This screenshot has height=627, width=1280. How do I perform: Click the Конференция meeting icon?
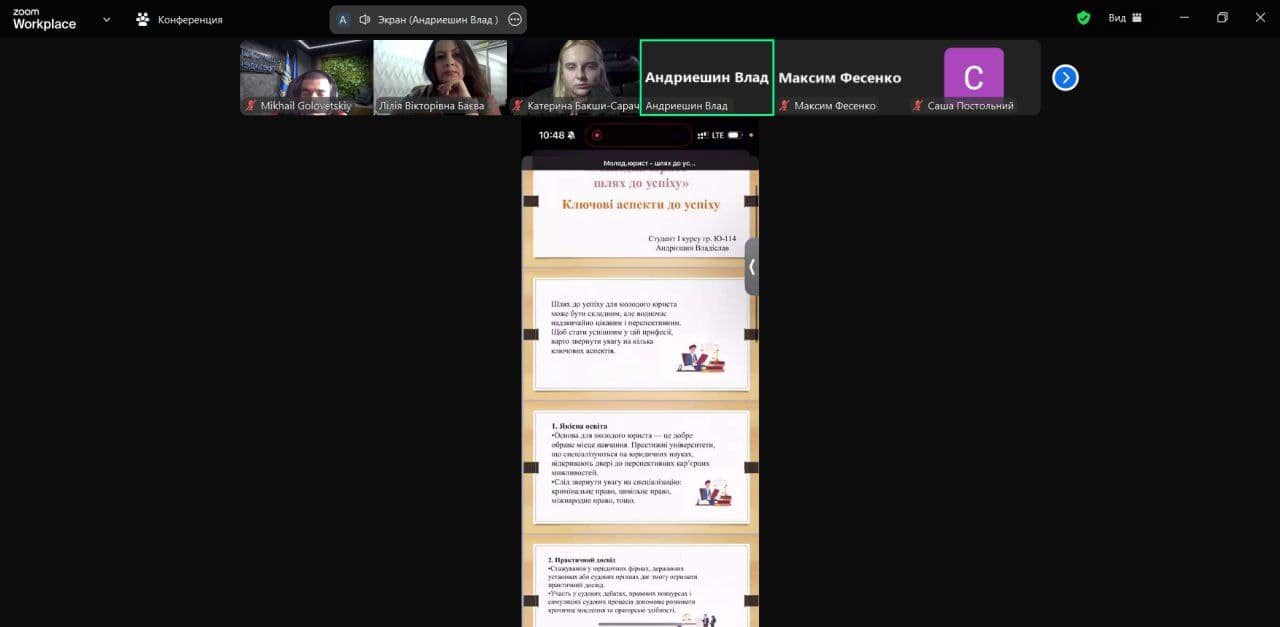click(143, 19)
